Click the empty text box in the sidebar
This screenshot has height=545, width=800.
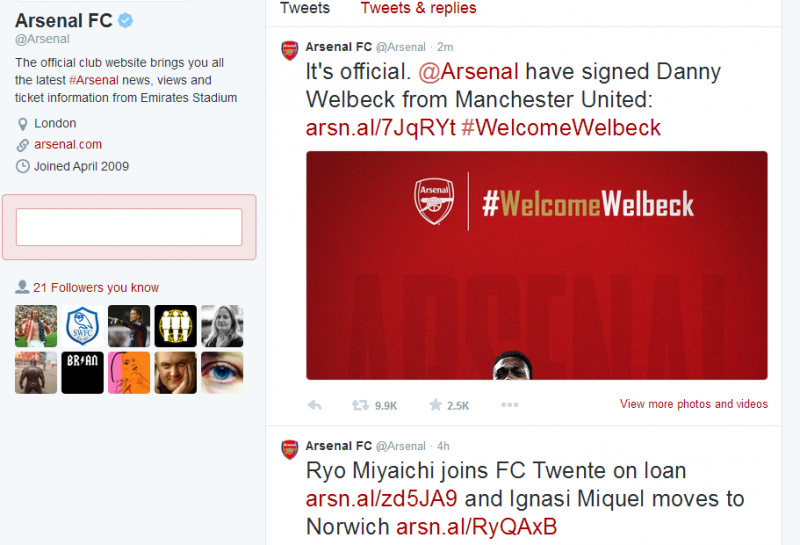pos(129,227)
